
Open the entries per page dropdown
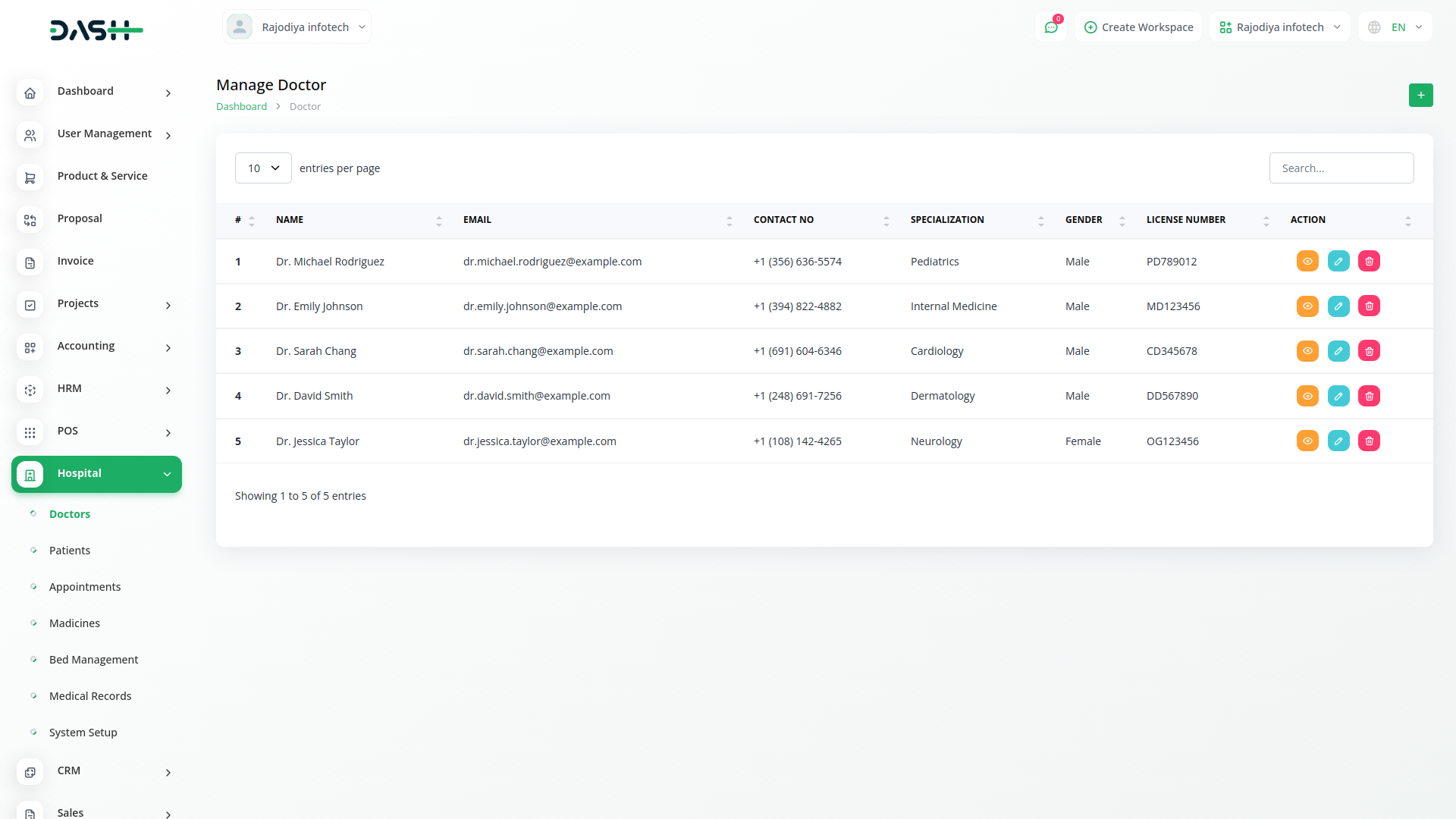click(x=263, y=168)
